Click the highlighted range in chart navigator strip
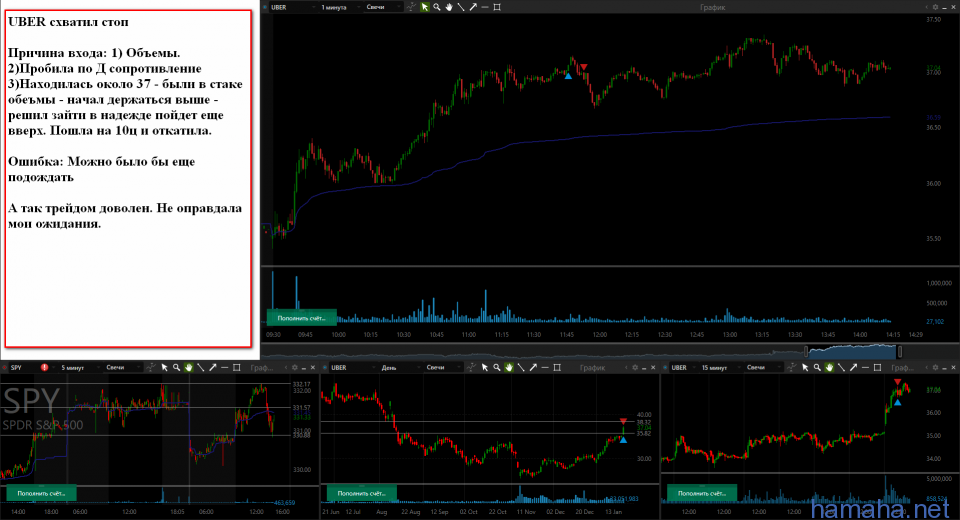The image size is (960, 520). (853, 352)
